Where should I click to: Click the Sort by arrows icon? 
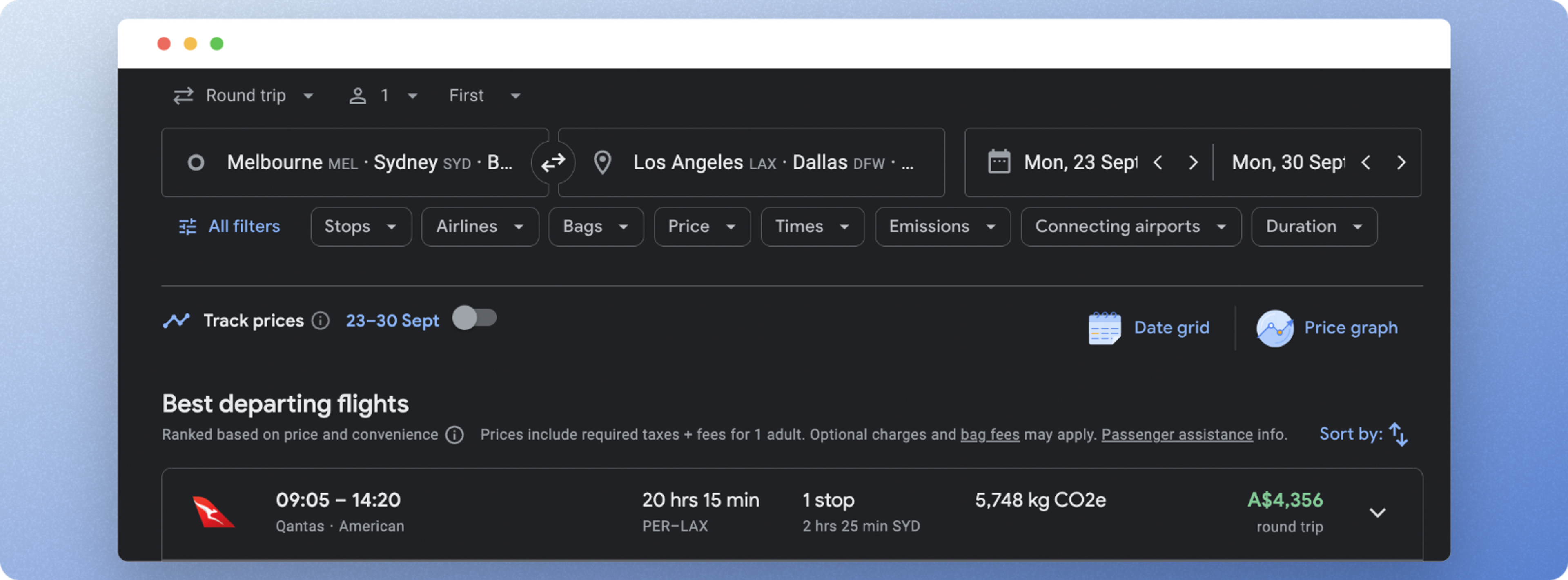pos(1399,435)
